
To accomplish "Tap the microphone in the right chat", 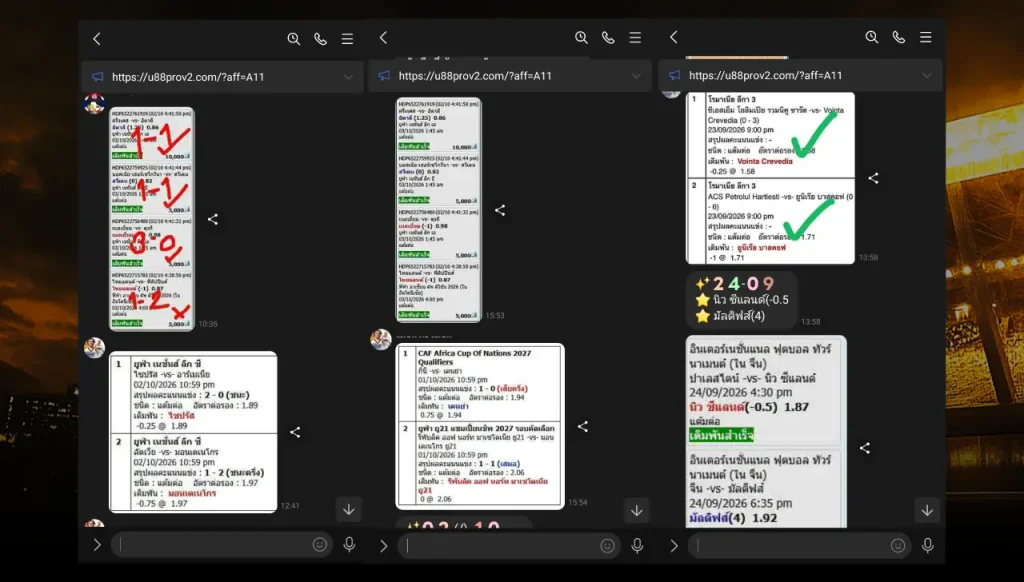I will coord(927,545).
